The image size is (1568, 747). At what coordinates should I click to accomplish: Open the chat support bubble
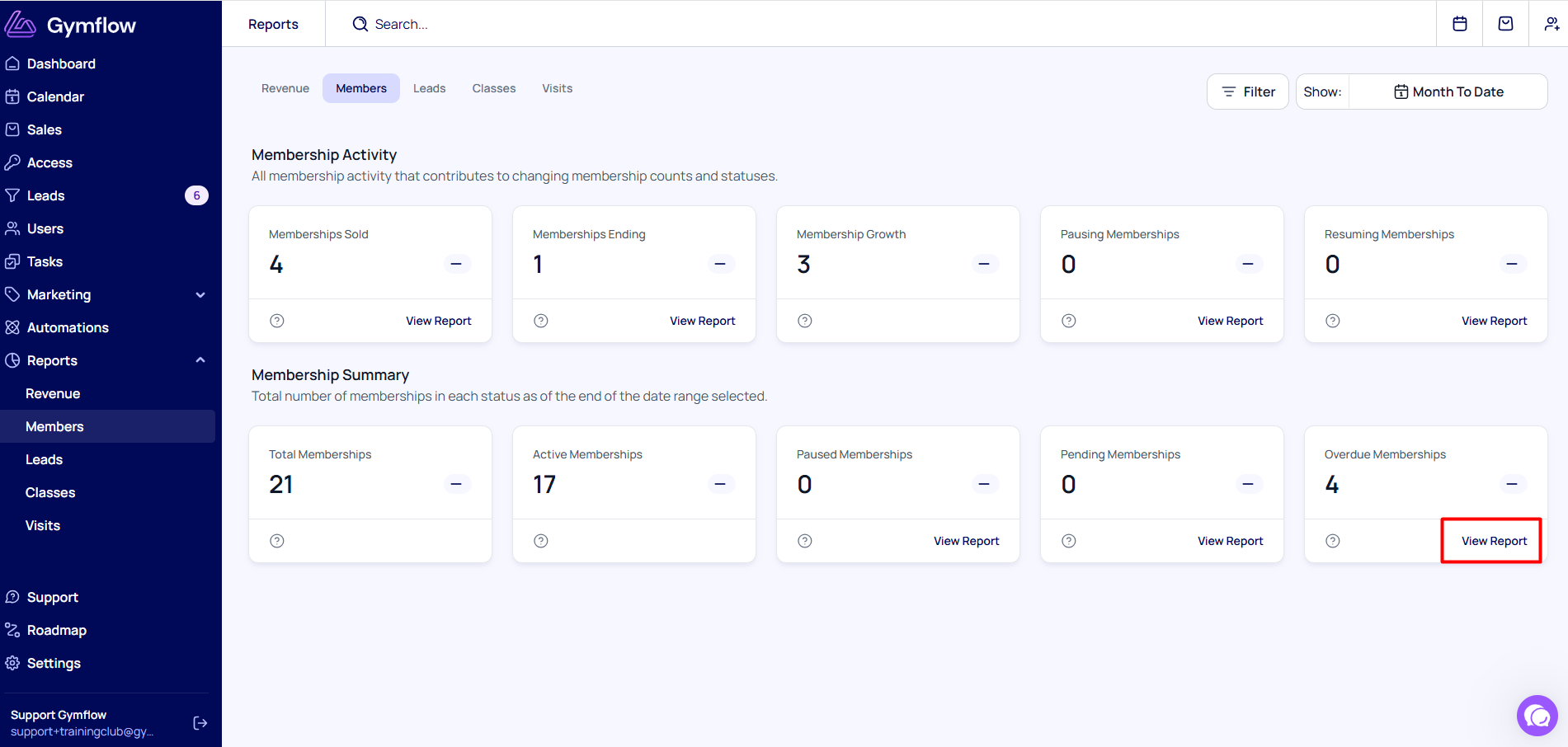coord(1537,716)
